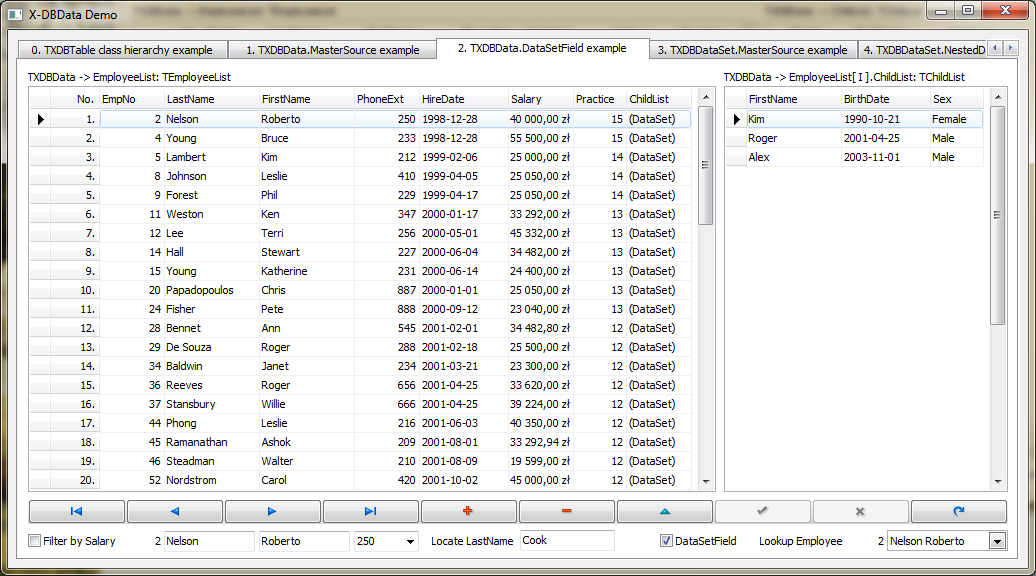Insert a record with the plus button
1036x576 pixels.
468,511
